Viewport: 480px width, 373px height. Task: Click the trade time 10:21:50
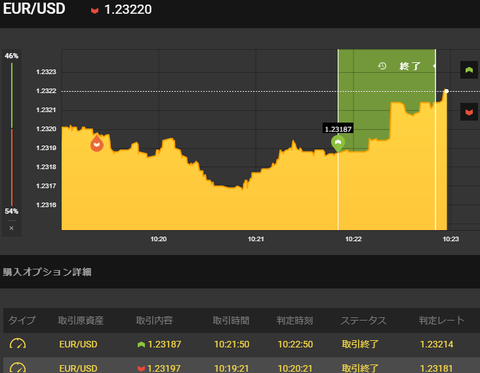(232, 344)
